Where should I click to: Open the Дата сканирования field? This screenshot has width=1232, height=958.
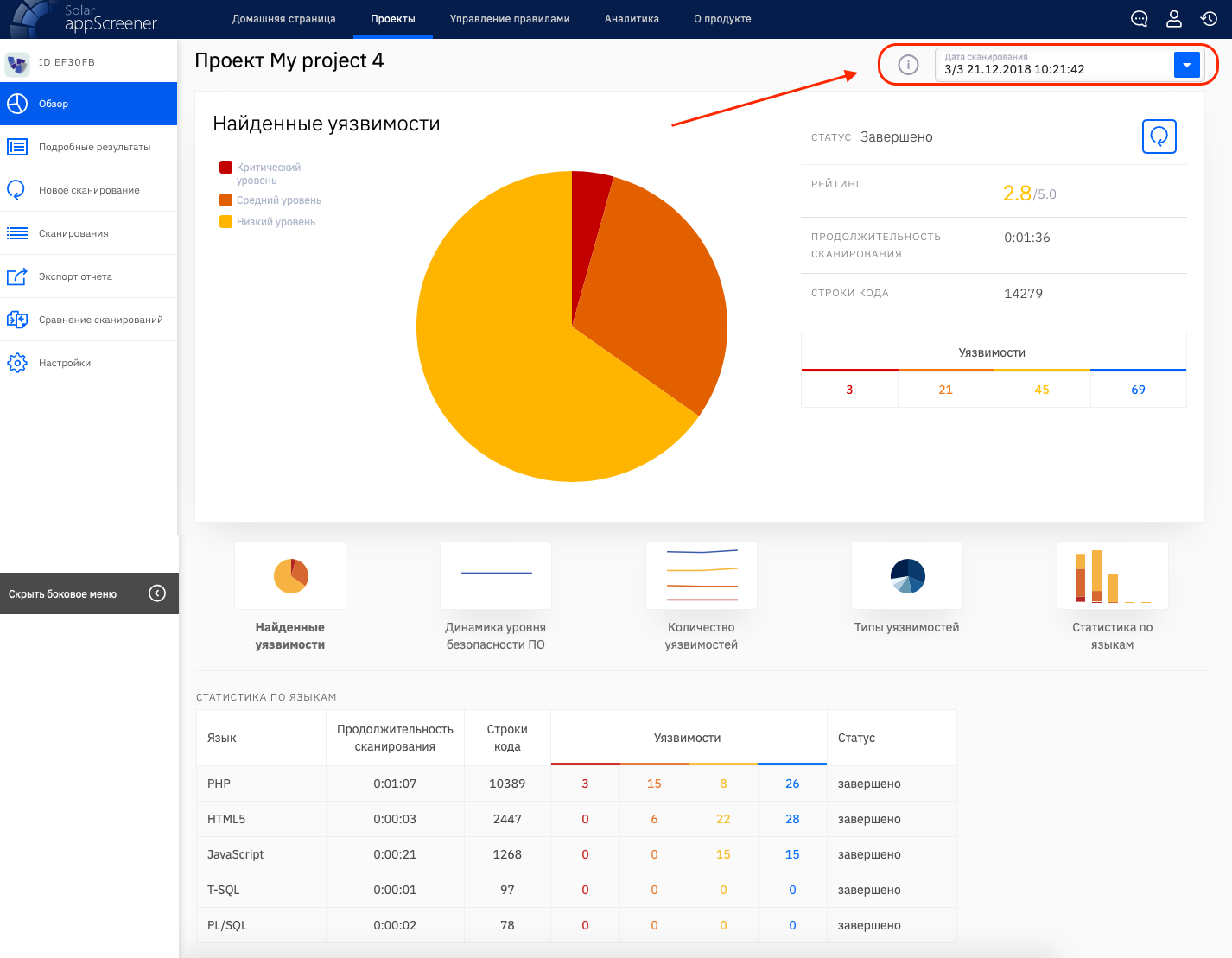(1068, 65)
